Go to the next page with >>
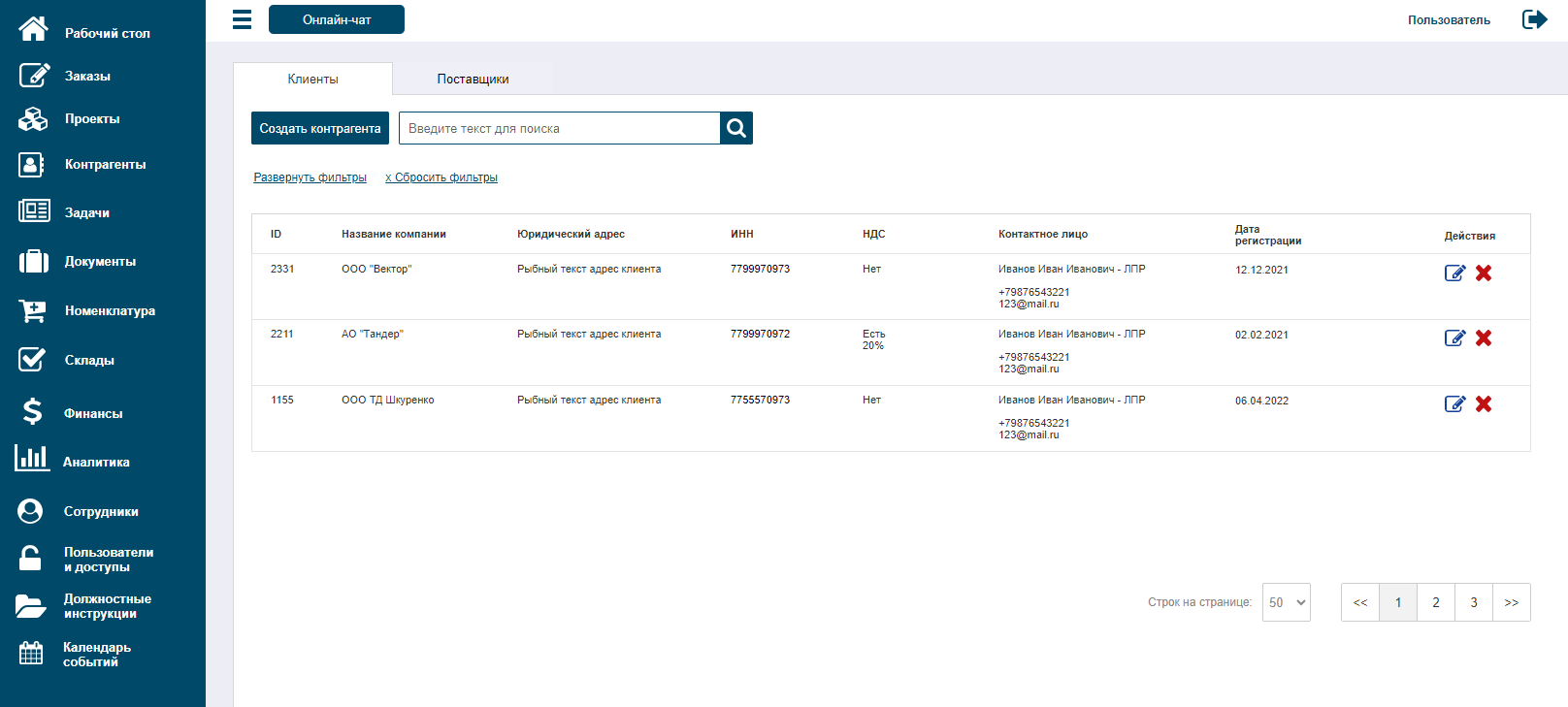 point(1512,602)
